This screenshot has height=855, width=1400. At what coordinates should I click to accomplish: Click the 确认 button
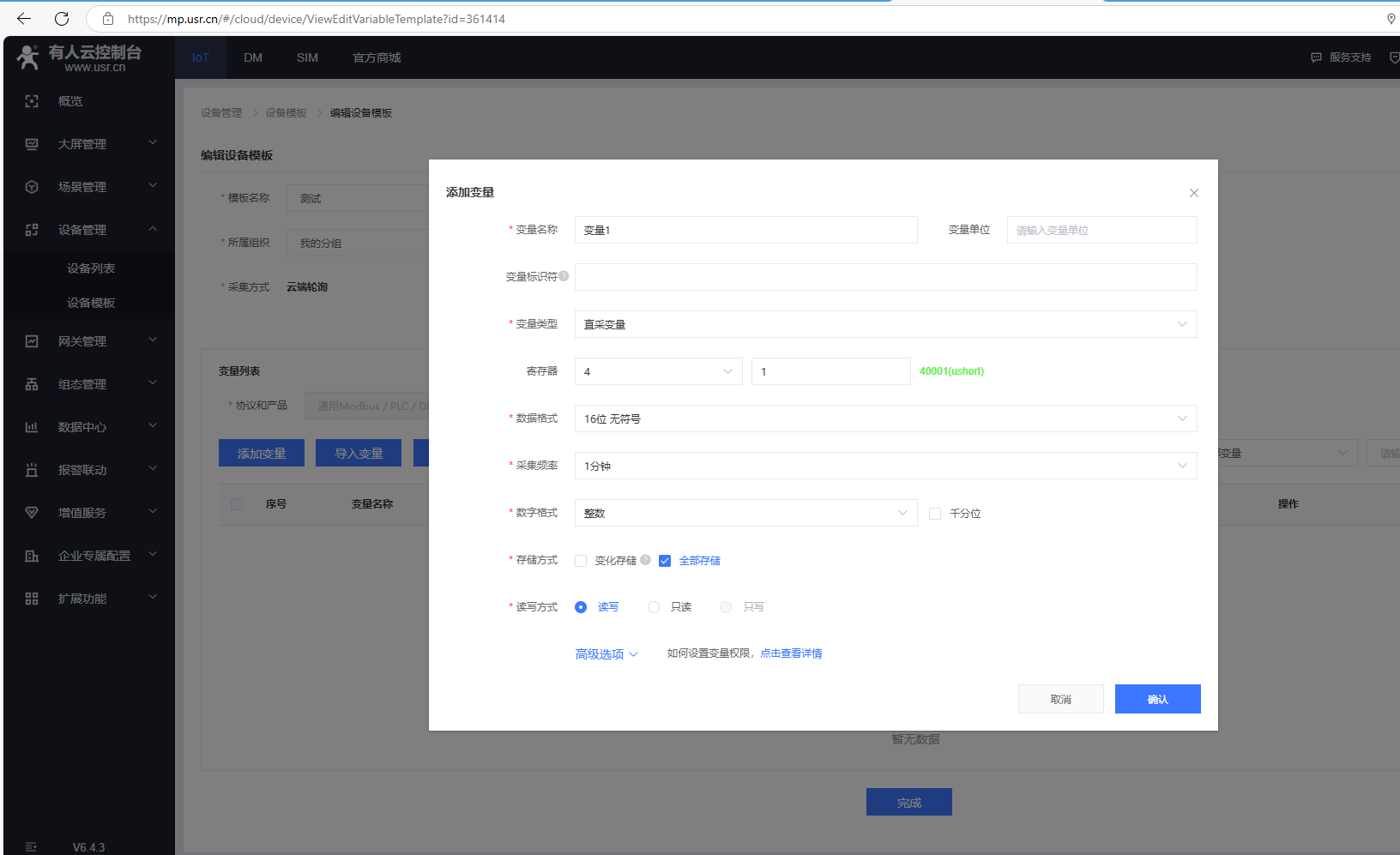(x=1157, y=699)
